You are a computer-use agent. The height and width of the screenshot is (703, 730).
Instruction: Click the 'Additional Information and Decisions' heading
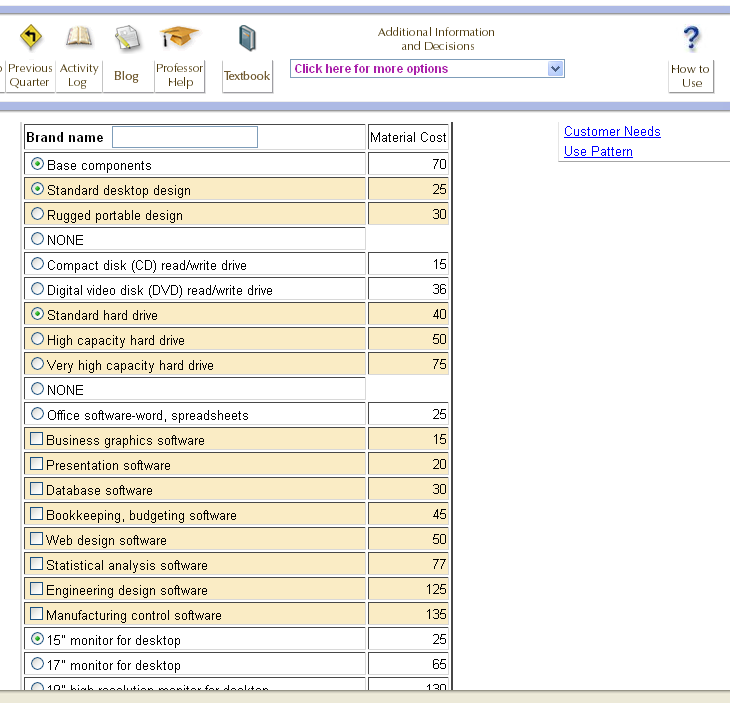[x=436, y=39]
